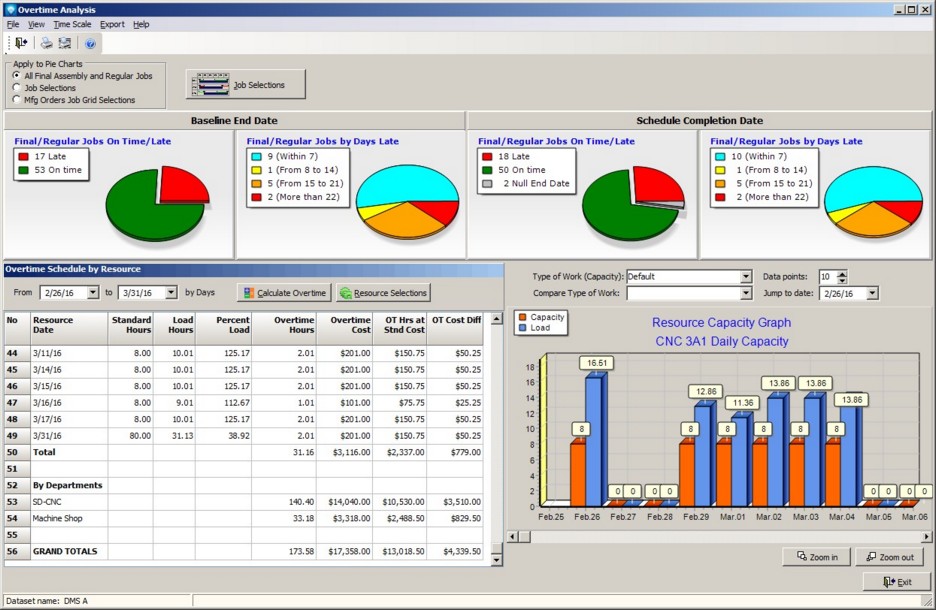Viewport: 936px width, 610px height.
Task: Click the printer icon in toolbar
Action: pos(46,43)
